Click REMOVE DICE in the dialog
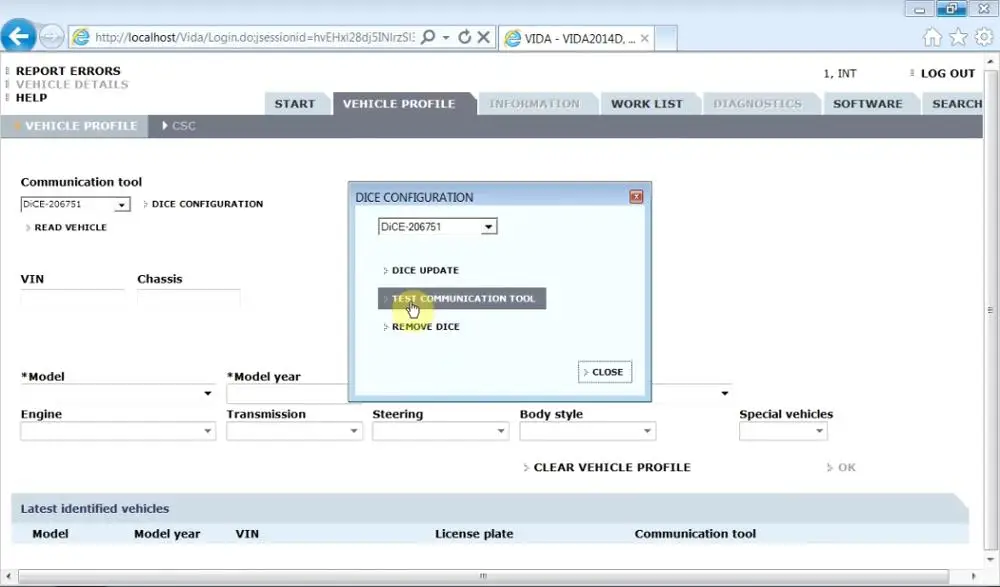1000x587 pixels. 425,327
